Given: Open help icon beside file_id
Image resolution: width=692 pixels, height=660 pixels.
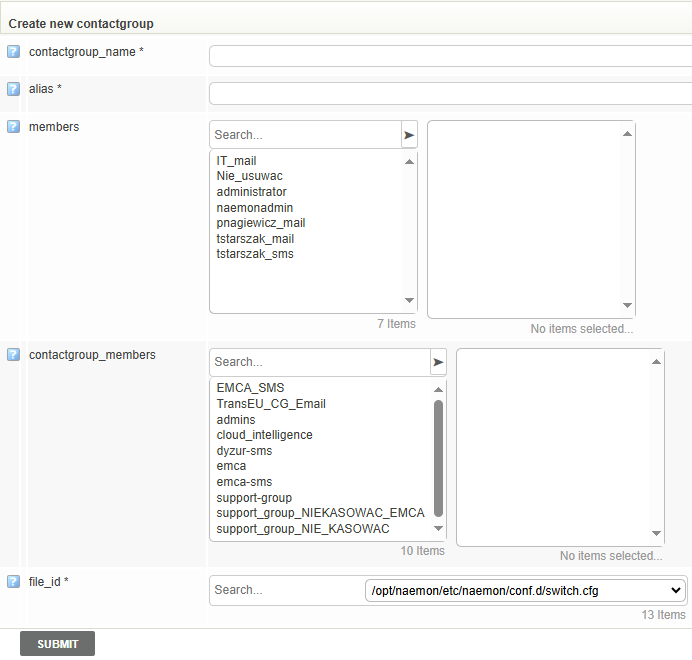Looking at the screenshot, I should [13, 582].
